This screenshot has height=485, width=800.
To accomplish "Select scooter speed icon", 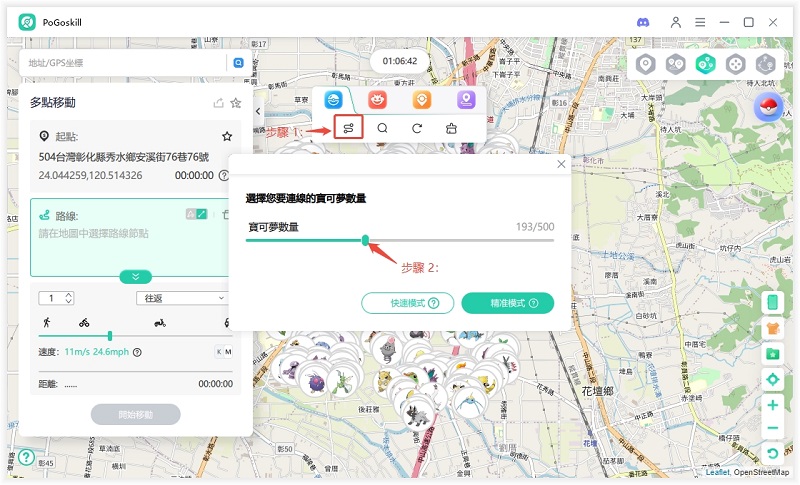I will click(160, 323).
